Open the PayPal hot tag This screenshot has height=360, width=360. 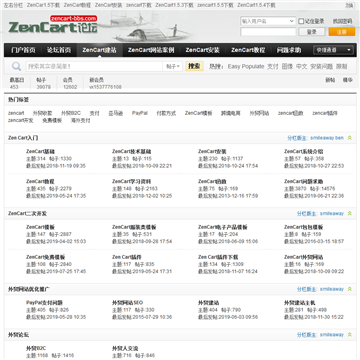(x=140, y=113)
